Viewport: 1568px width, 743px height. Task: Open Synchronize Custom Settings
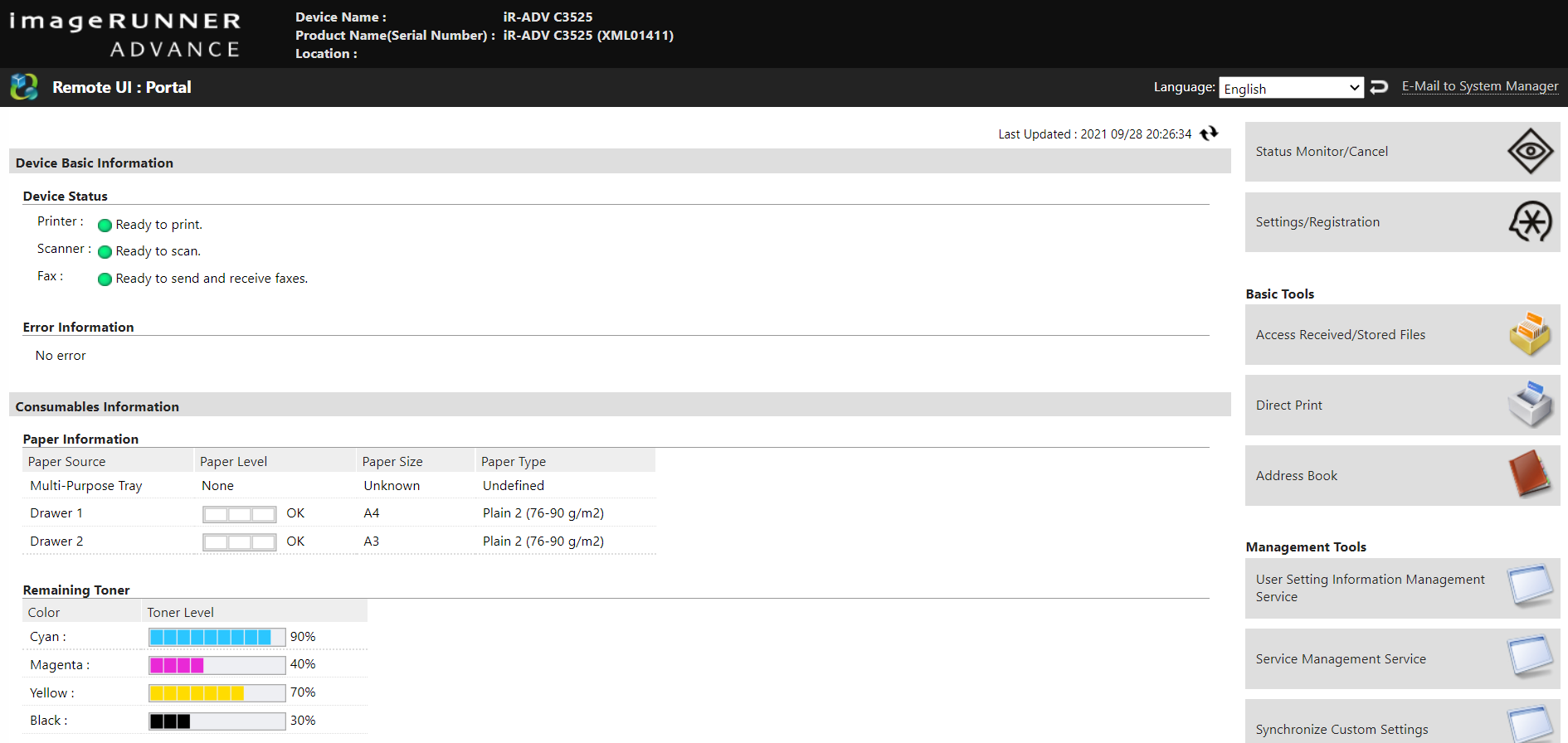(x=1402, y=721)
